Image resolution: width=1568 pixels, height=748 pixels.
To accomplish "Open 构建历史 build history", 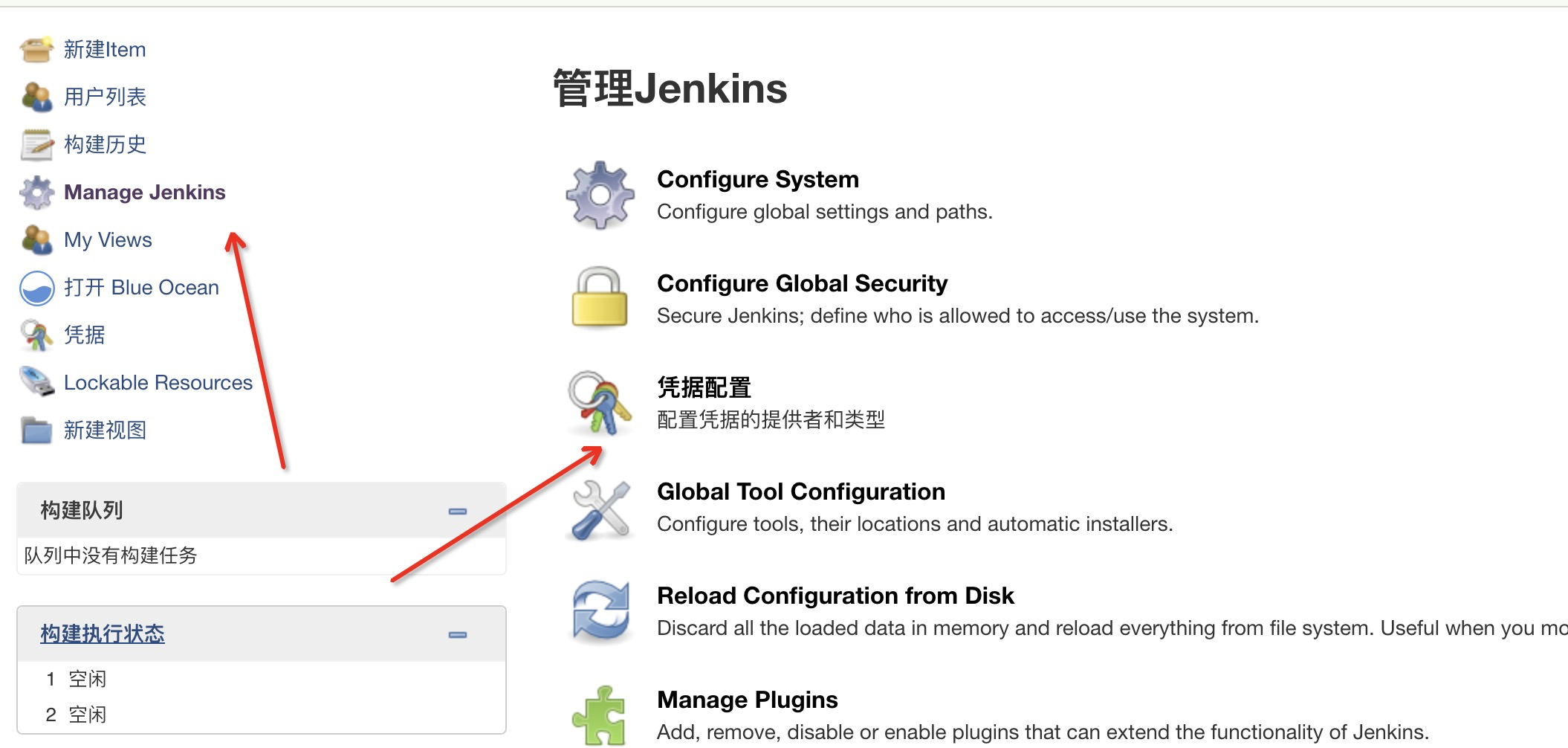I will click(x=105, y=144).
